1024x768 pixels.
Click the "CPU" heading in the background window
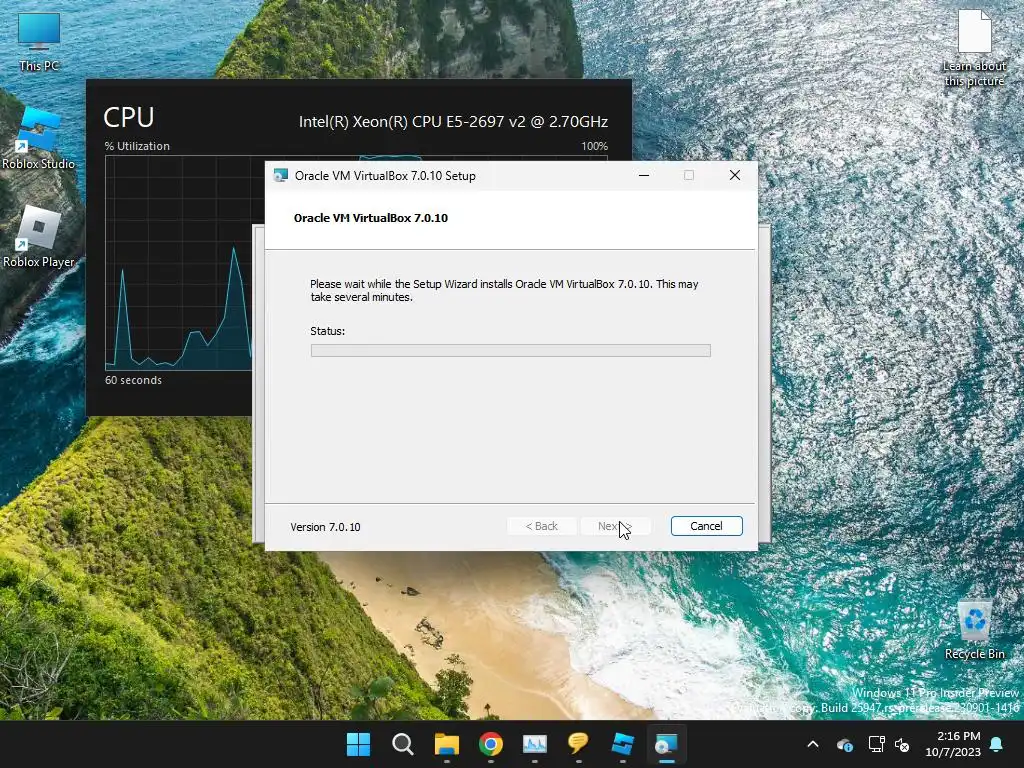click(129, 118)
